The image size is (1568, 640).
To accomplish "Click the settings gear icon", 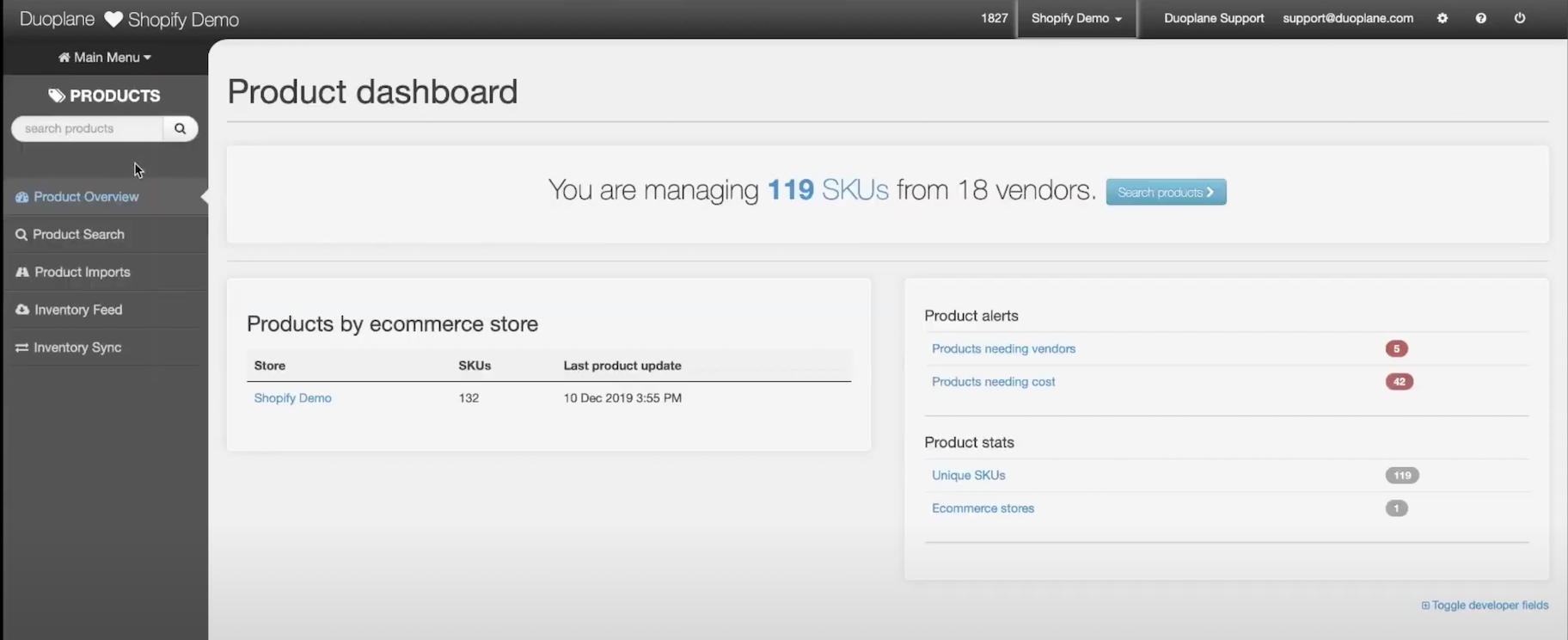I will tap(1442, 18).
